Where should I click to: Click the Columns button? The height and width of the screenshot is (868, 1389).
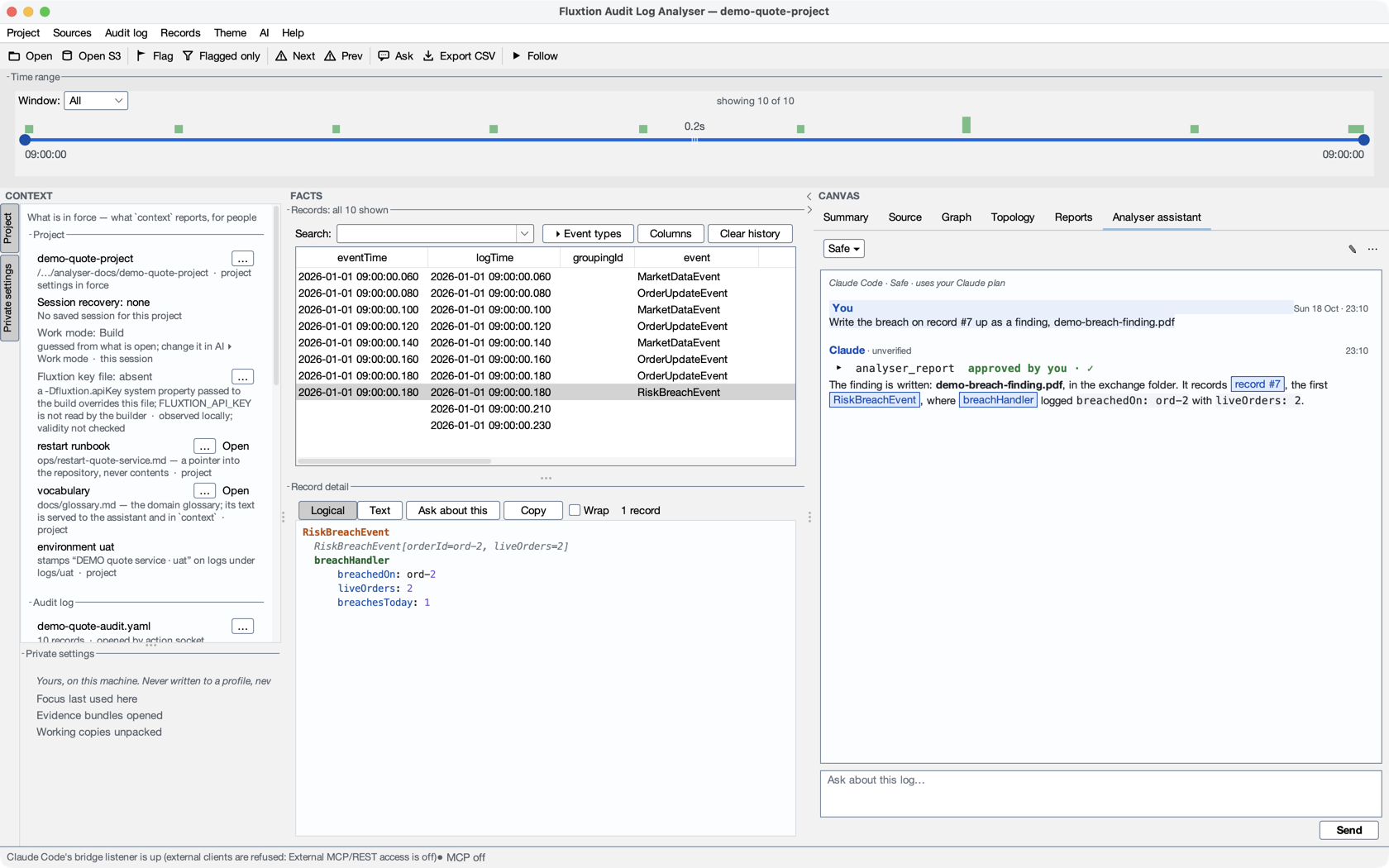pyautogui.click(x=671, y=234)
